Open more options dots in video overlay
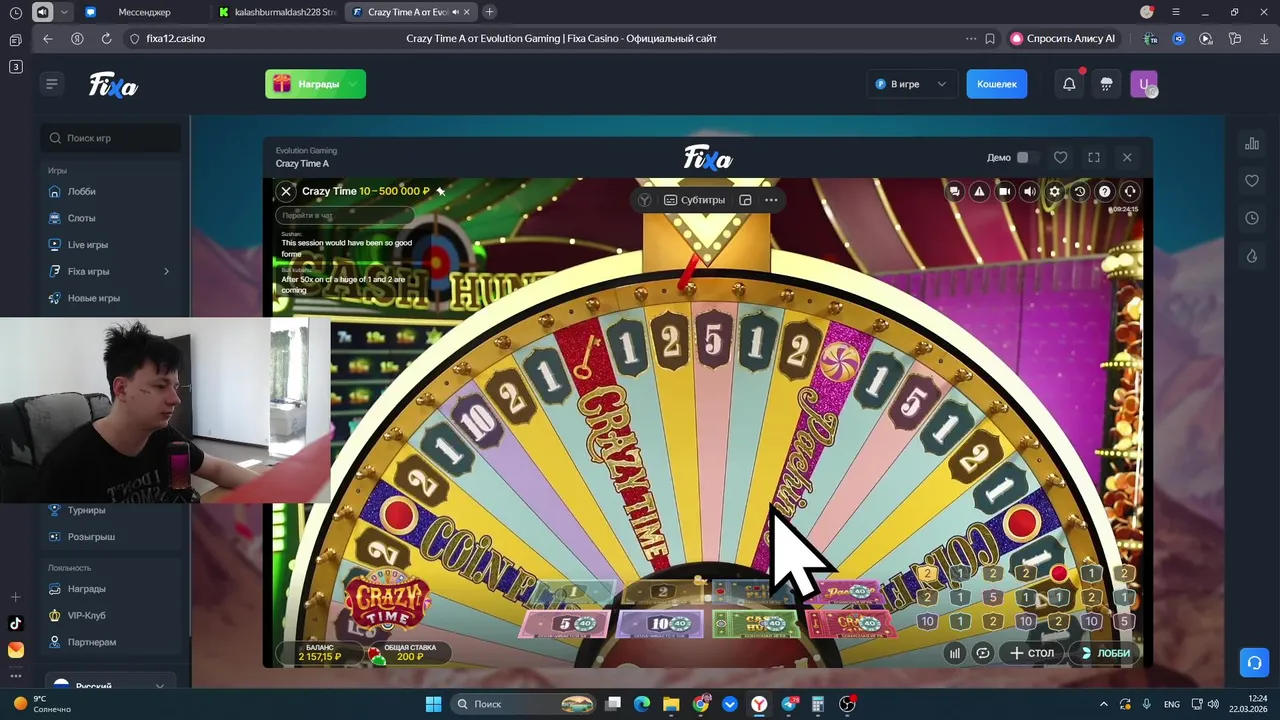The image size is (1280, 720). point(771,200)
